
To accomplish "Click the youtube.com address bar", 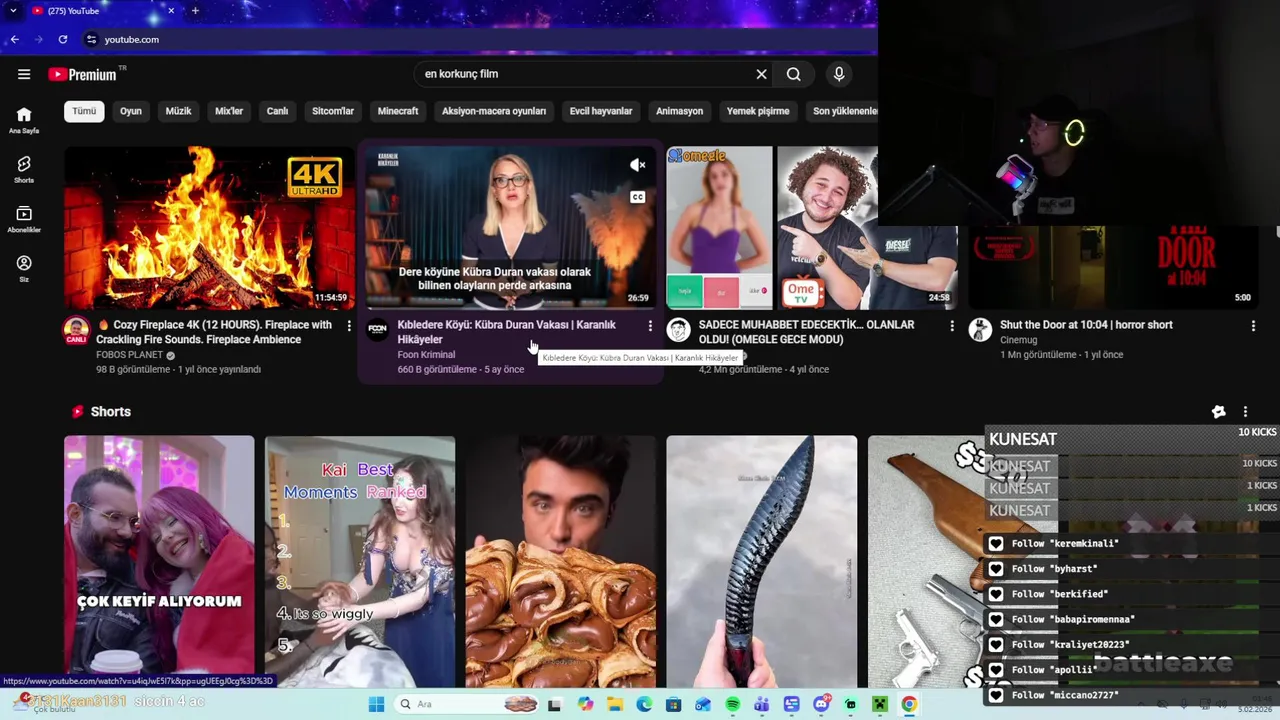I will (480, 39).
